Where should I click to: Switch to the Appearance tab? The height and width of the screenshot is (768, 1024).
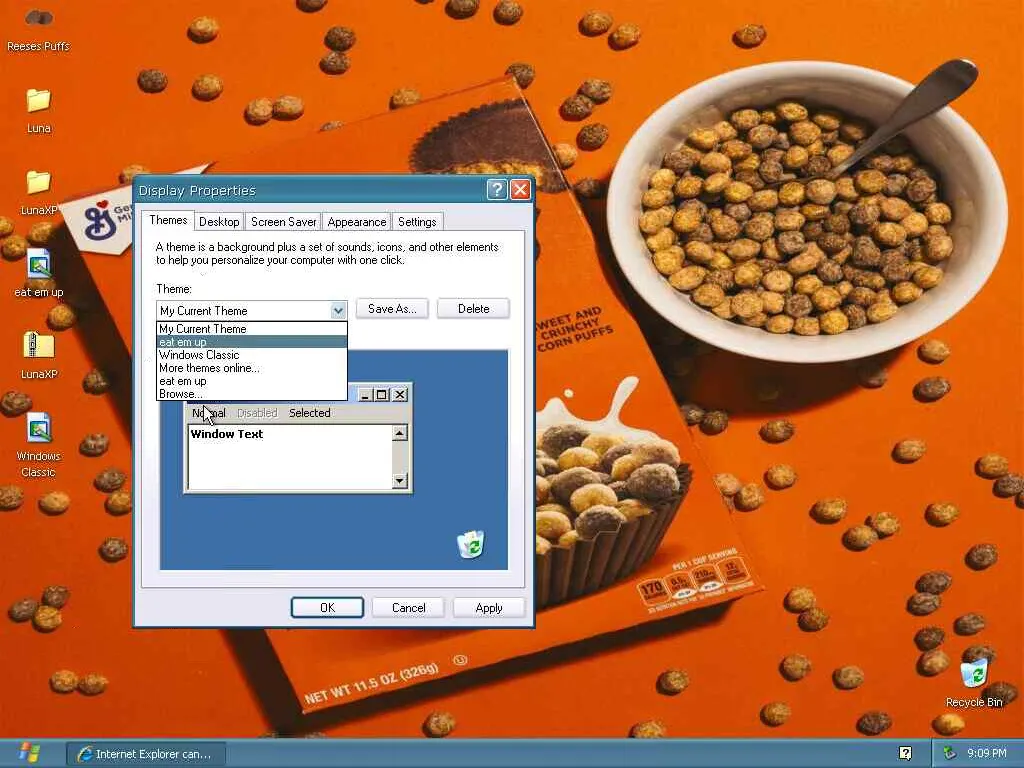357,222
